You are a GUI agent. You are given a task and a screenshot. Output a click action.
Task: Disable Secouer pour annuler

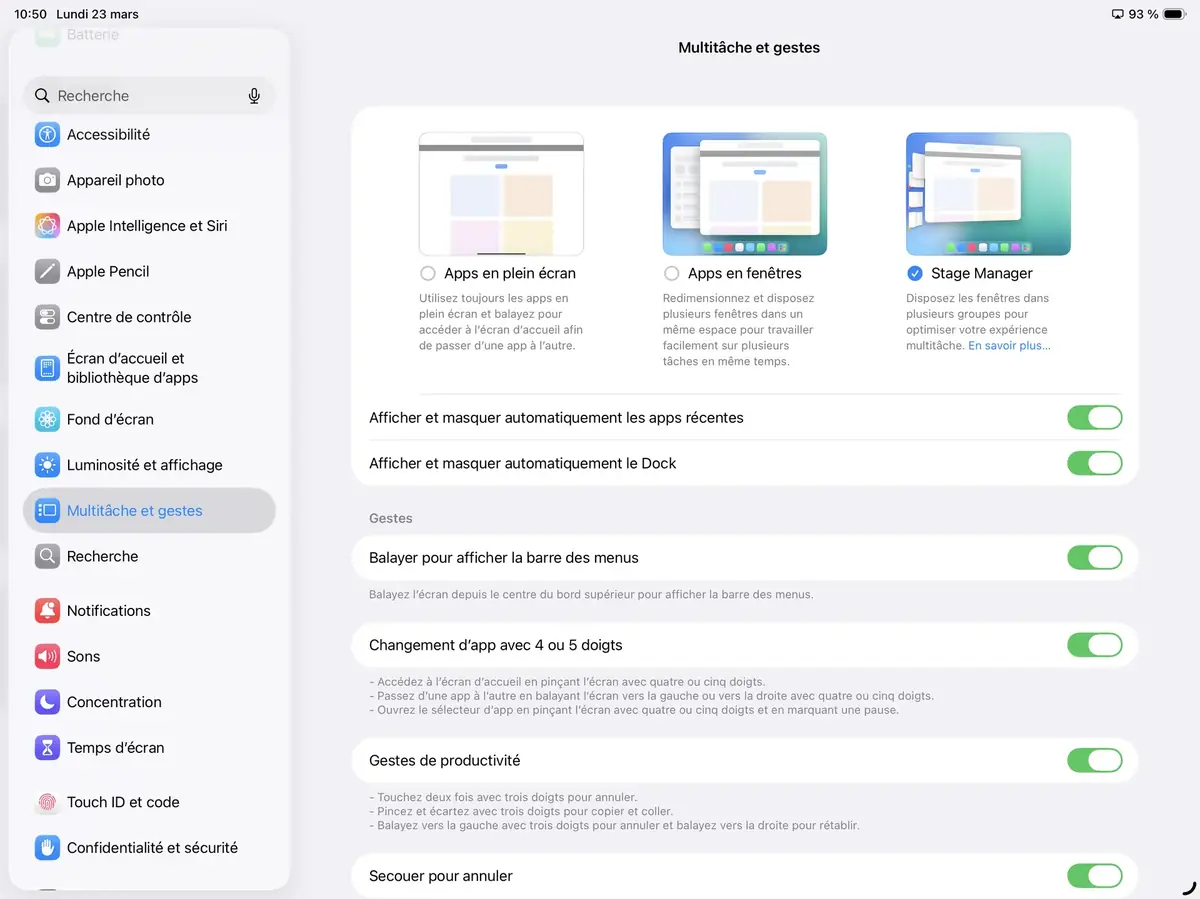click(1095, 876)
